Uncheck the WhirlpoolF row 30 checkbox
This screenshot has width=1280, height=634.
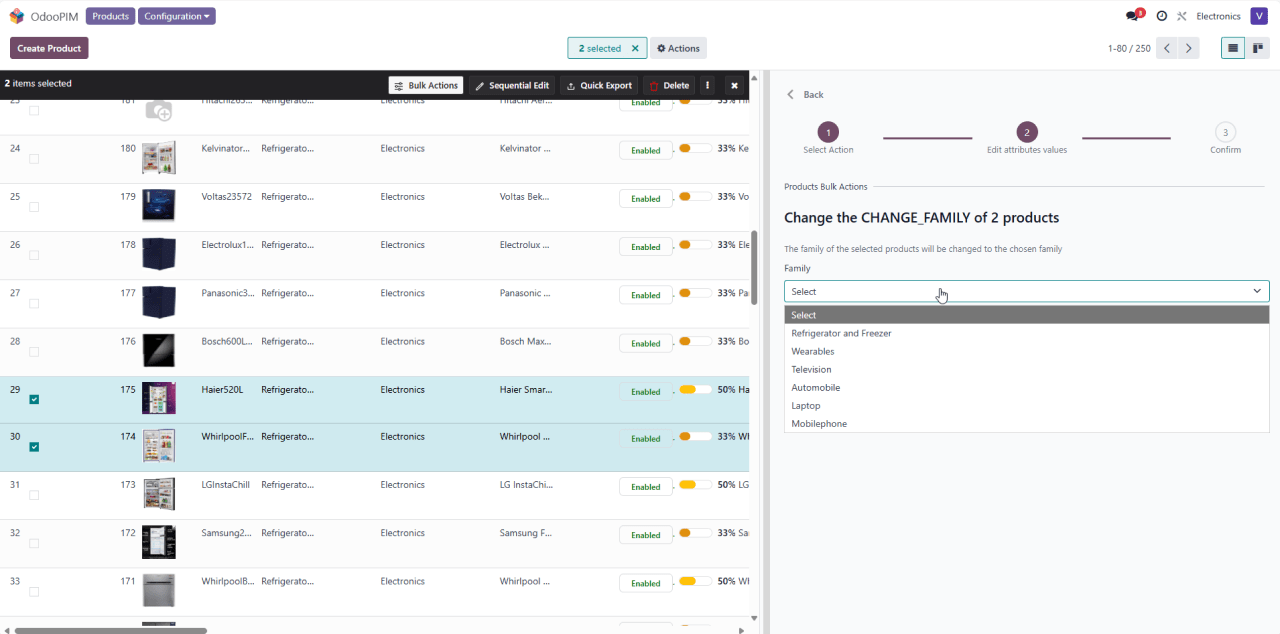(34, 447)
